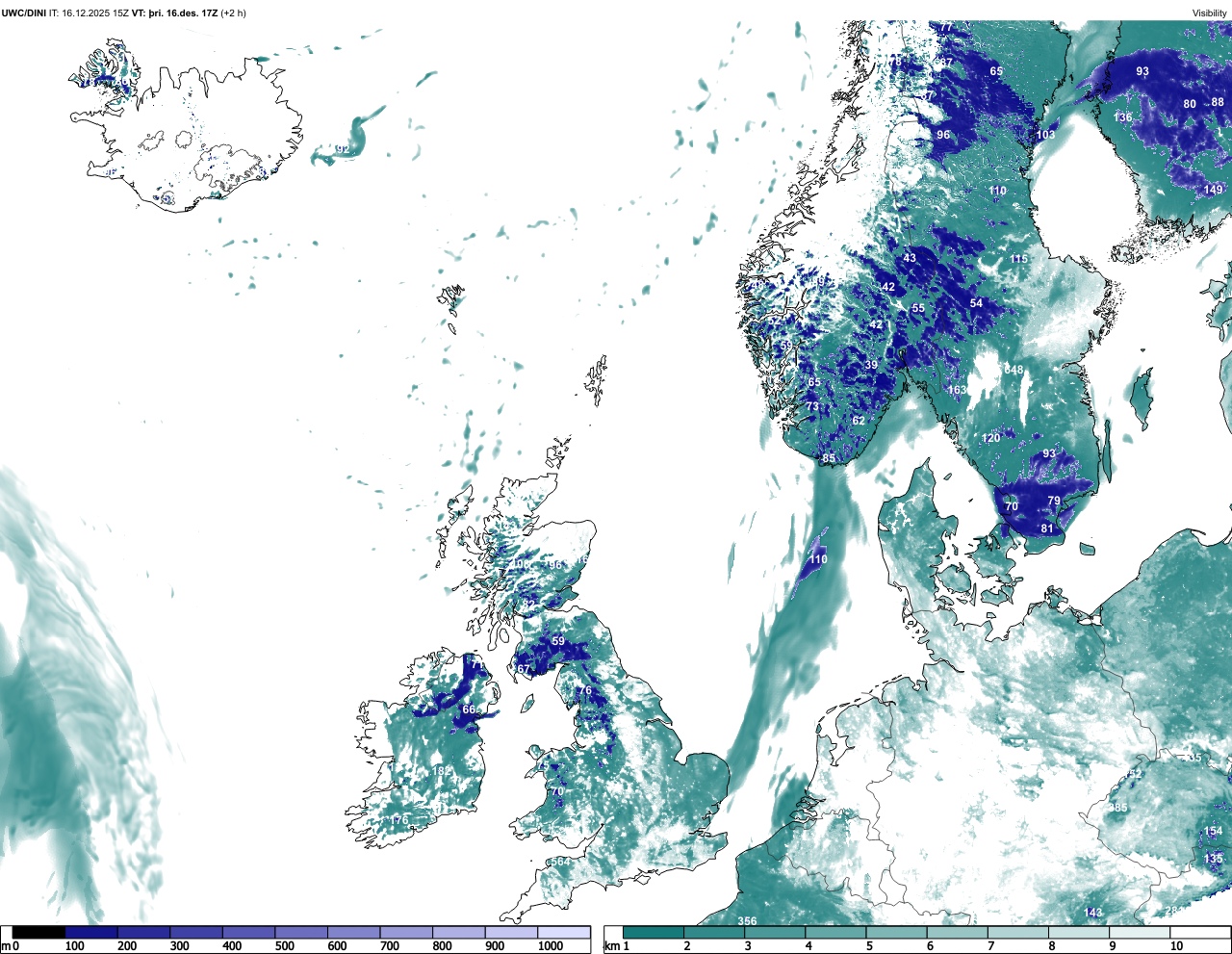
Task: Click the '79' value in southern Sweden
Action: (x=1054, y=501)
